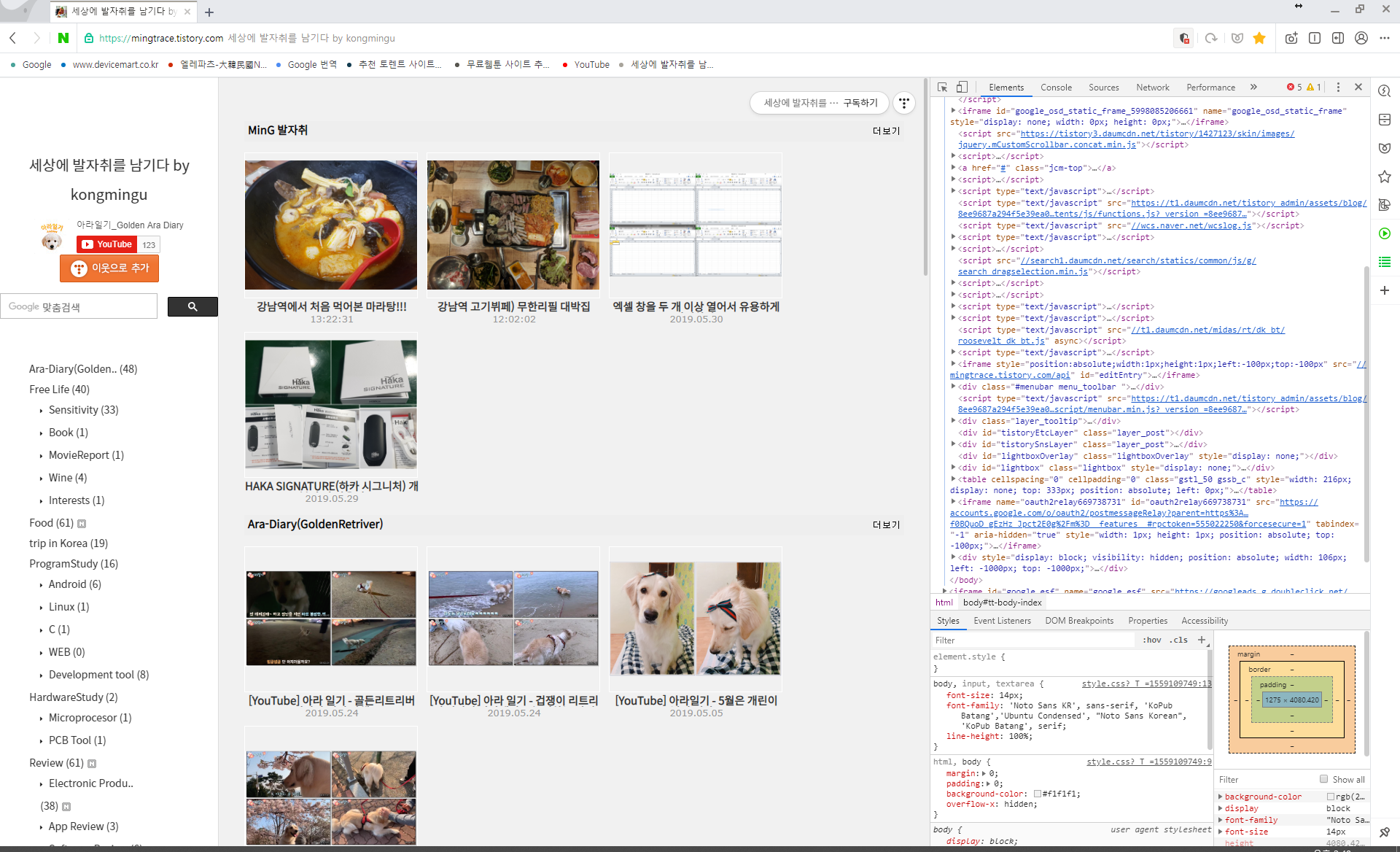Click the green play icon in the sidebar

(x=1385, y=233)
